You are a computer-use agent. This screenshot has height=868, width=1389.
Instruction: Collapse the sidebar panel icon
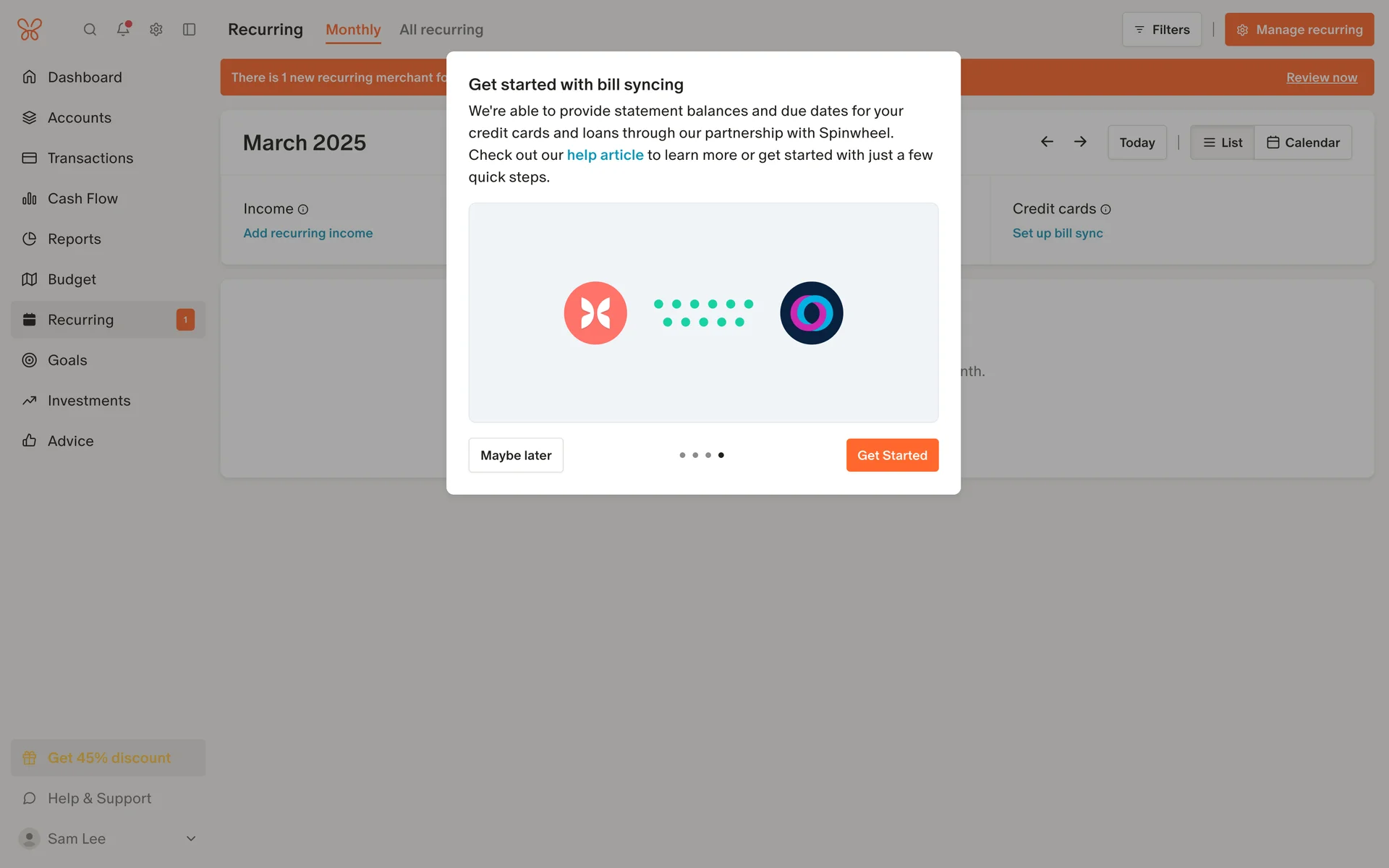tap(190, 30)
